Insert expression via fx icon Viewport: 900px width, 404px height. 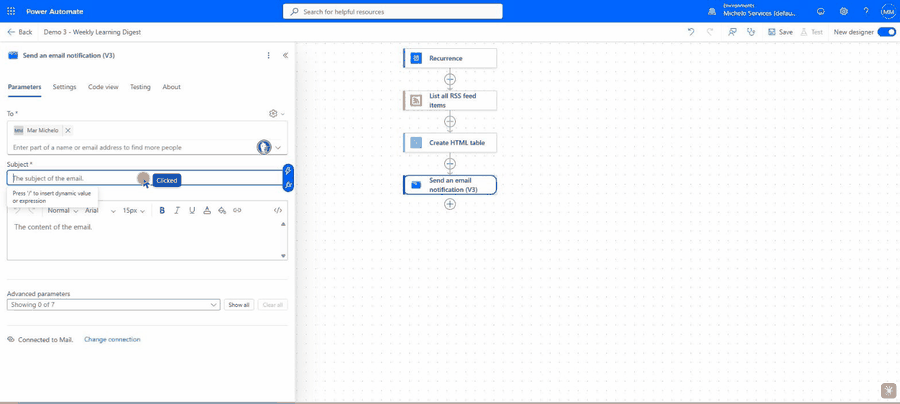pos(289,185)
